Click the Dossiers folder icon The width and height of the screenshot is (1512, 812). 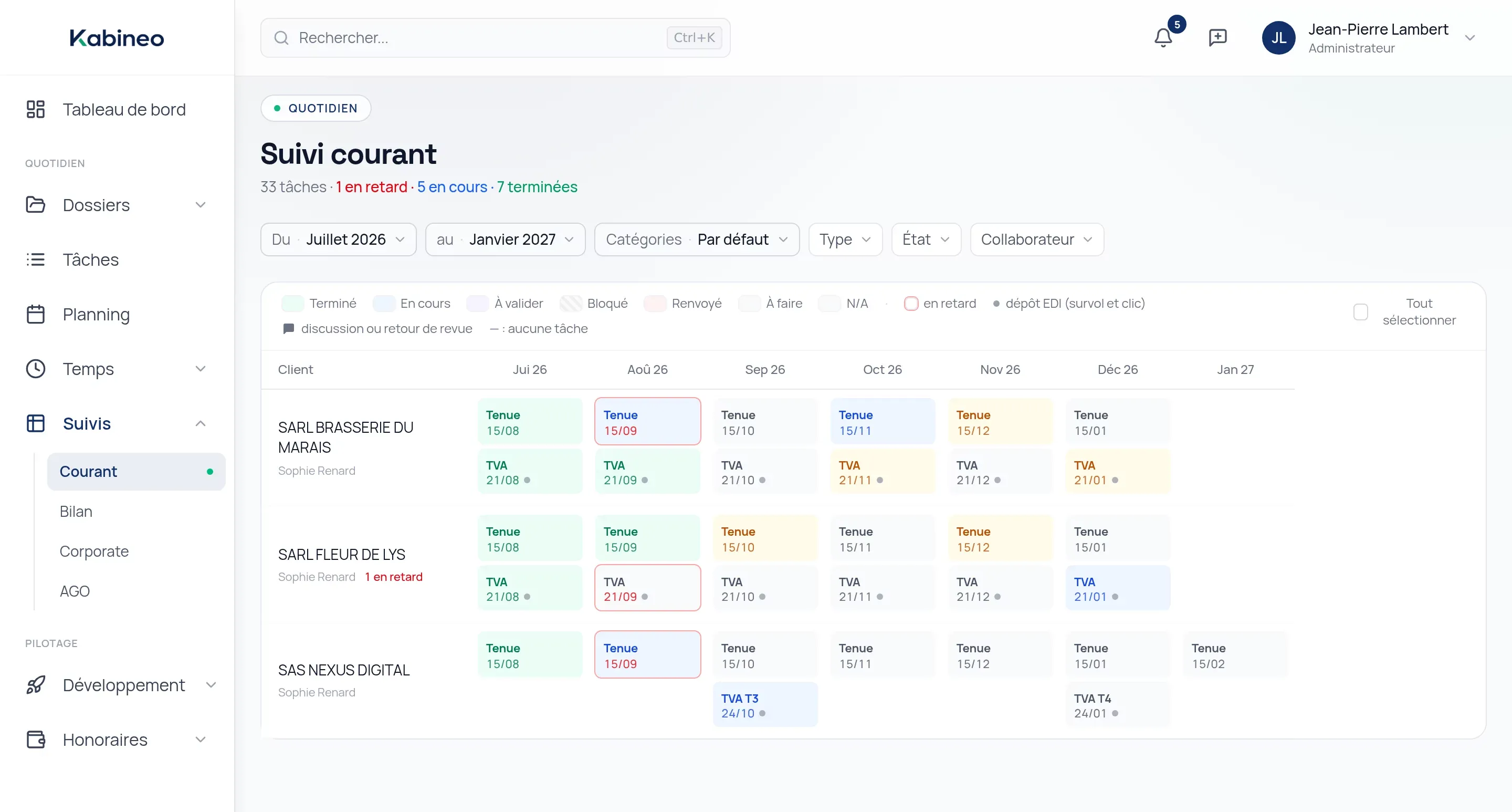pyautogui.click(x=35, y=205)
